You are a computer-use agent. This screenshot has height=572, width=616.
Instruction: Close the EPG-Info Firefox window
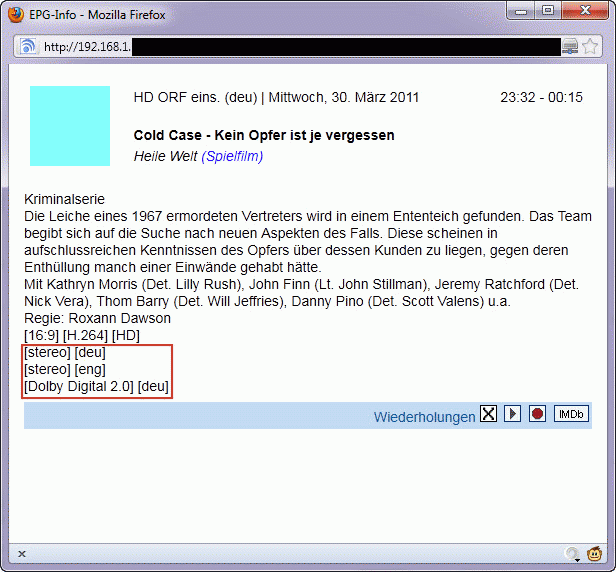pos(585,11)
